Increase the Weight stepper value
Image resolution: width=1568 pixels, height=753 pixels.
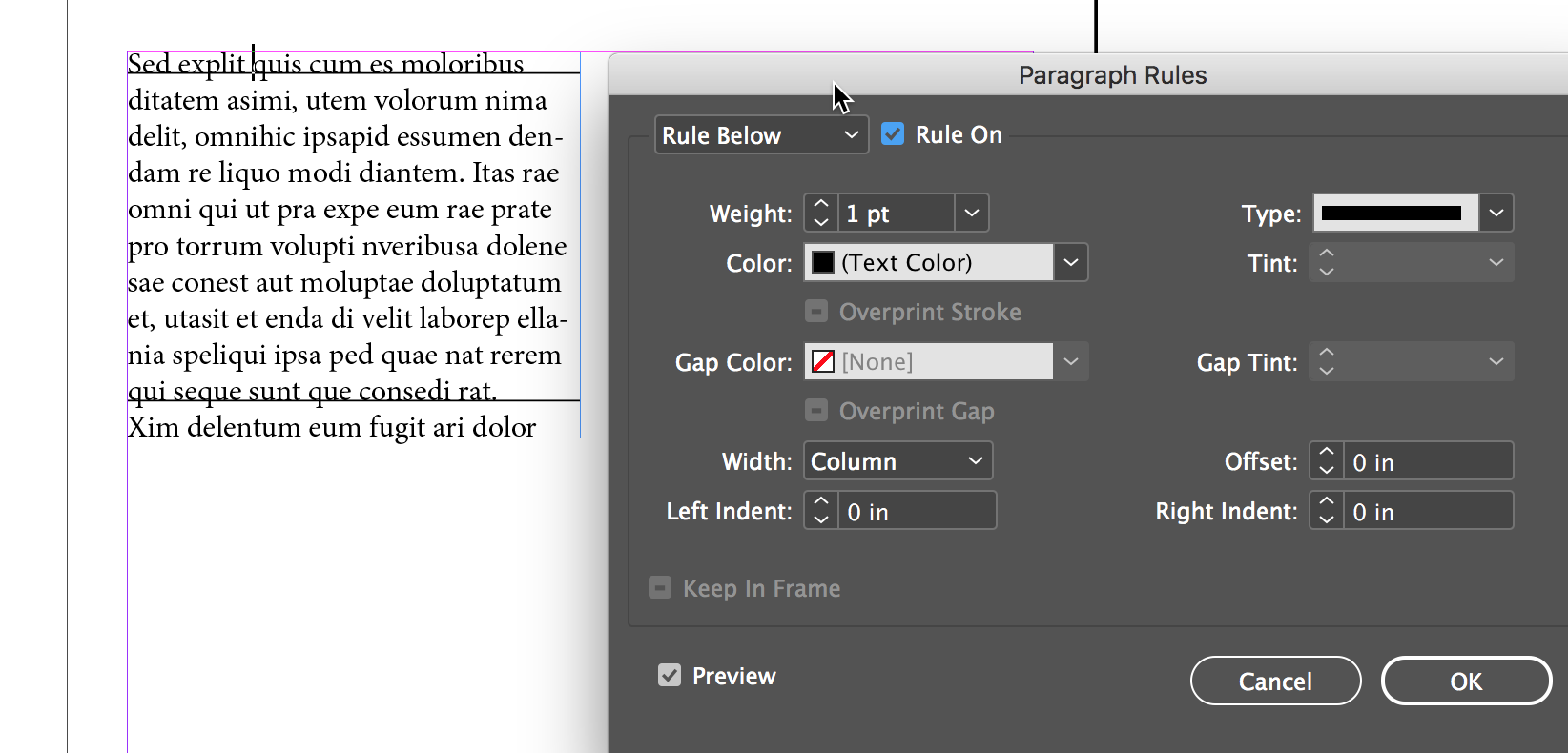pos(821,204)
